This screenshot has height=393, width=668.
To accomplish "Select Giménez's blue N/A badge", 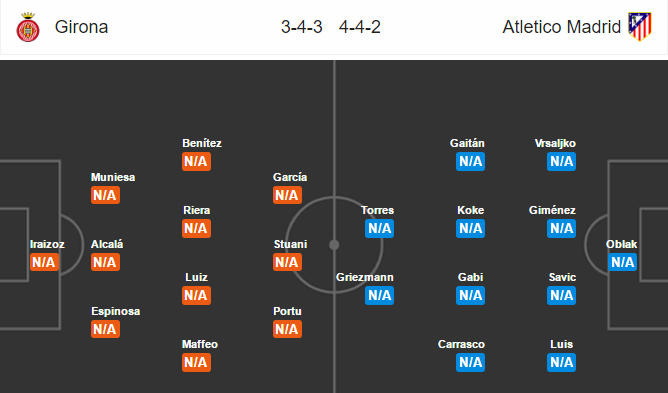I will click(x=561, y=228).
